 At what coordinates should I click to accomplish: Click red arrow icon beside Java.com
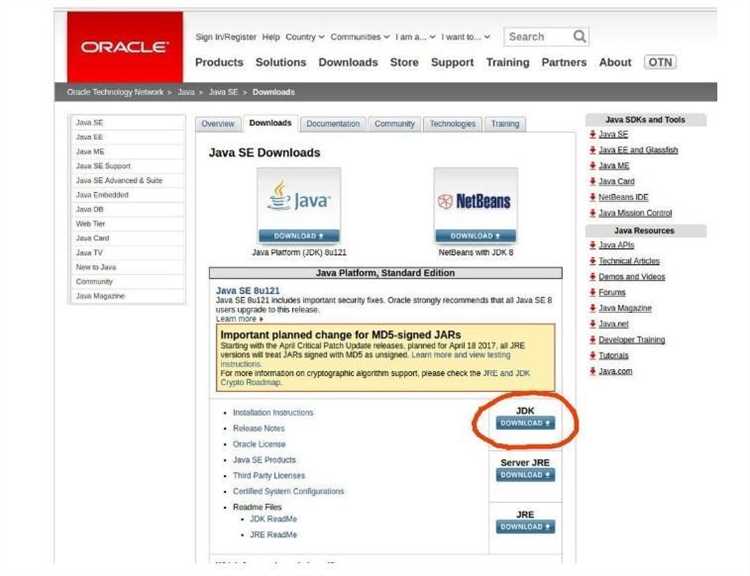[x=593, y=371]
